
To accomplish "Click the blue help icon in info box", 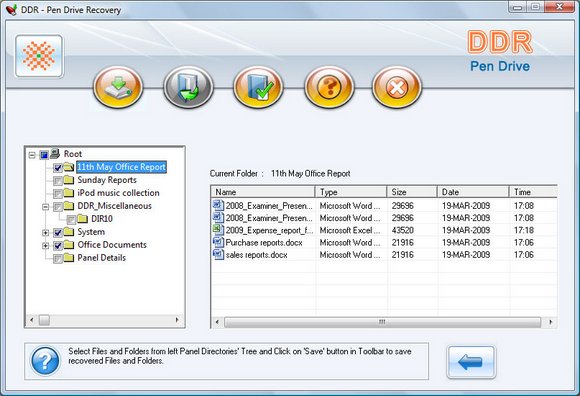I will (45, 361).
